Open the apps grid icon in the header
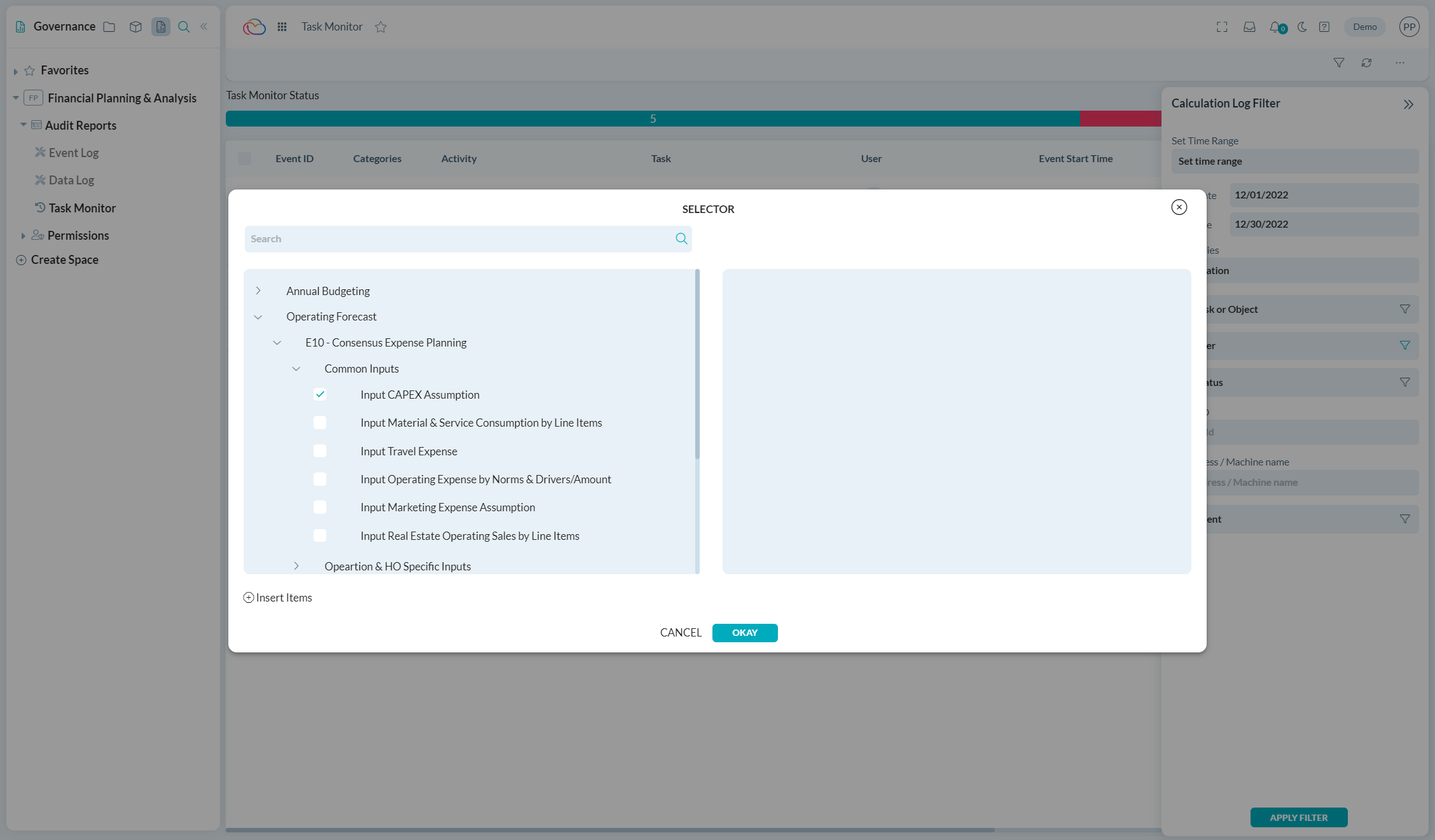The width and height of the screenshot is (1435, 840). point(282,27)
